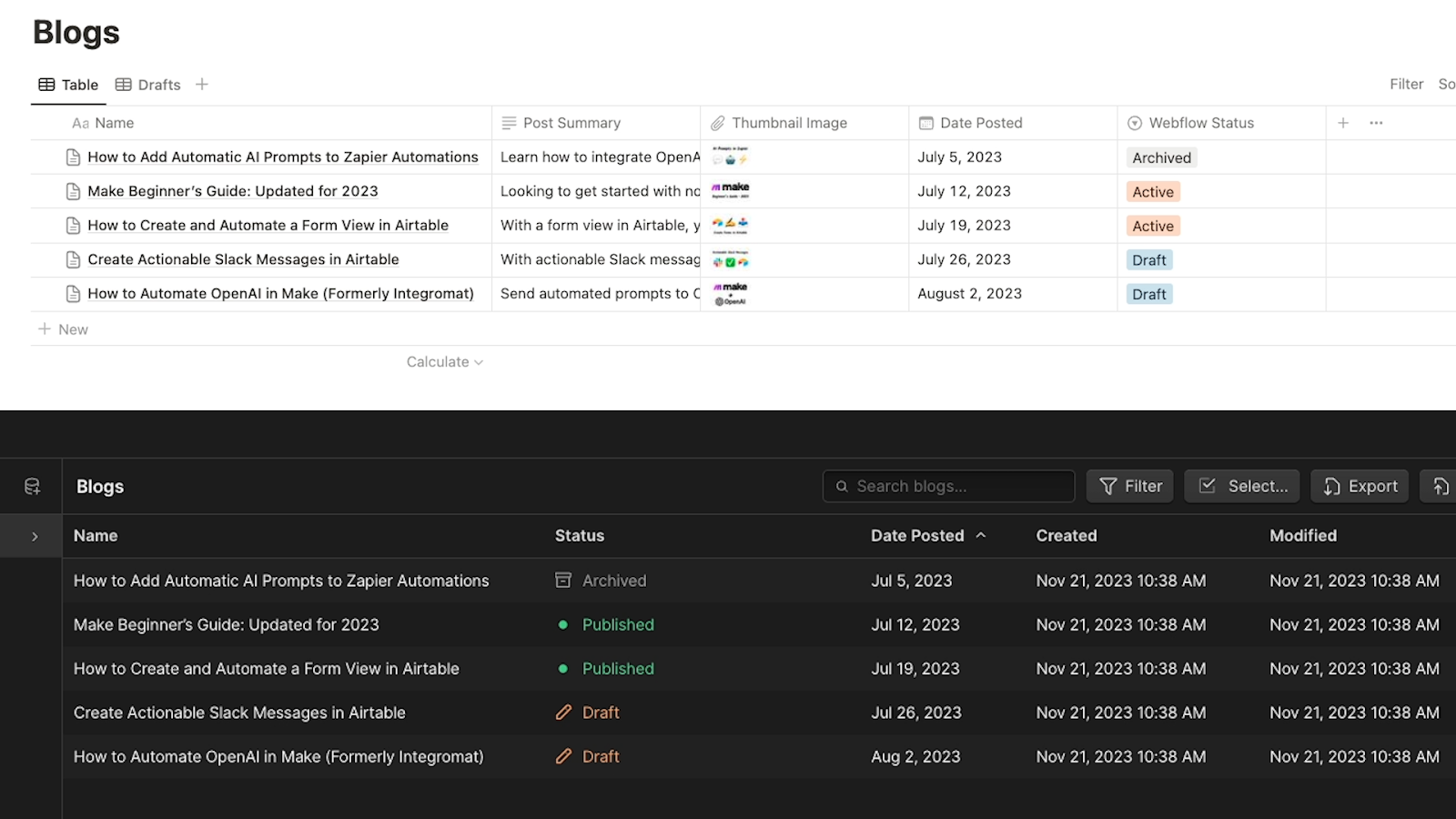Click the Aug 2, 2023 date in Webflow
The height and width of the screenshot is (819, 1456).
915,756
